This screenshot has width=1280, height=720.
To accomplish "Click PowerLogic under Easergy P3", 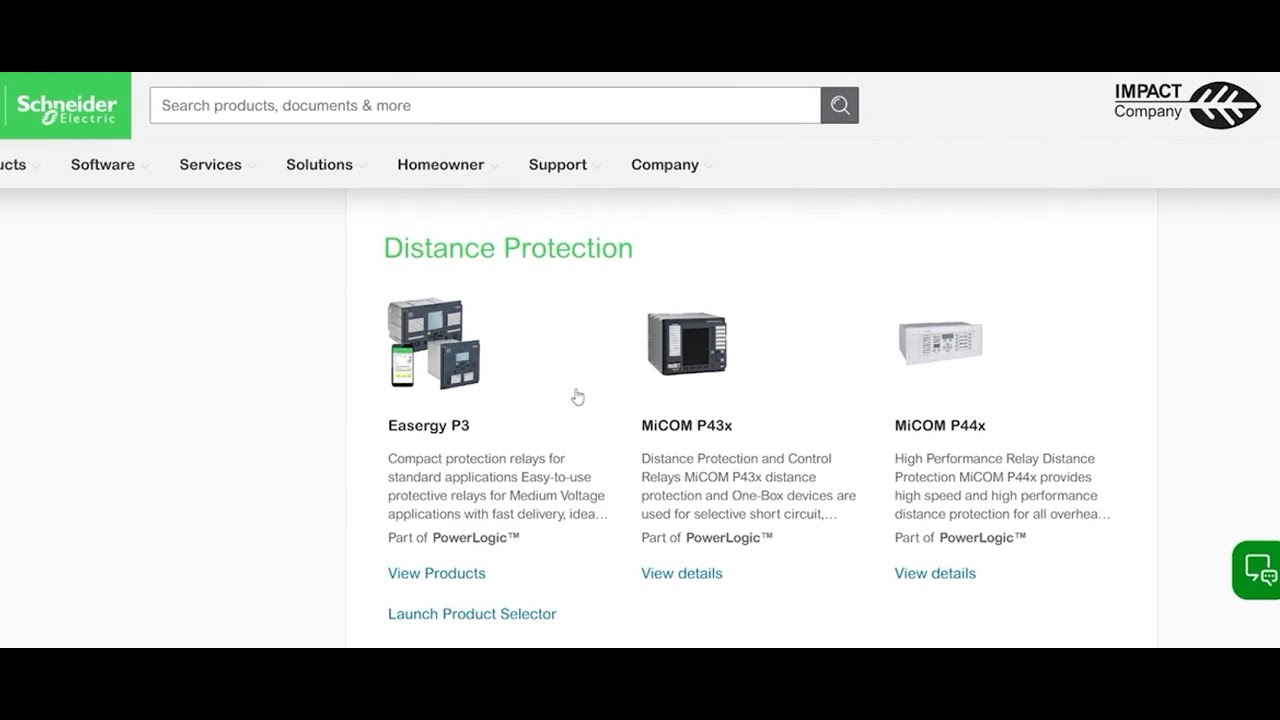I will [x=476, y=538].
